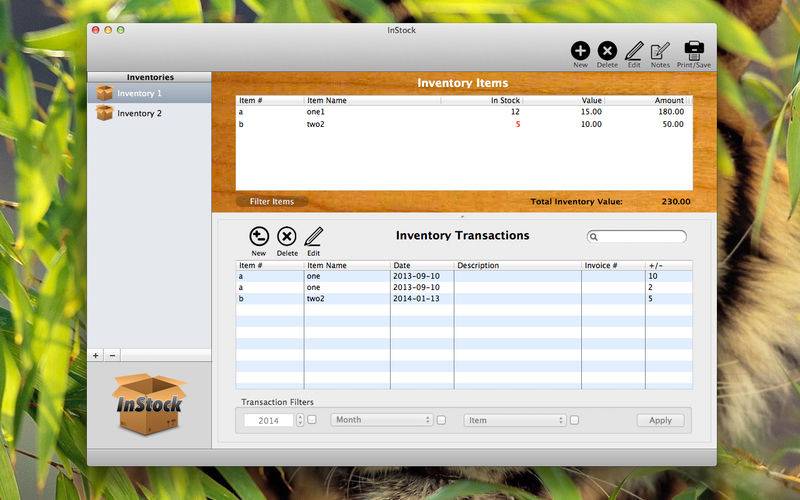Click the New item icon in top toolbar

580,50
